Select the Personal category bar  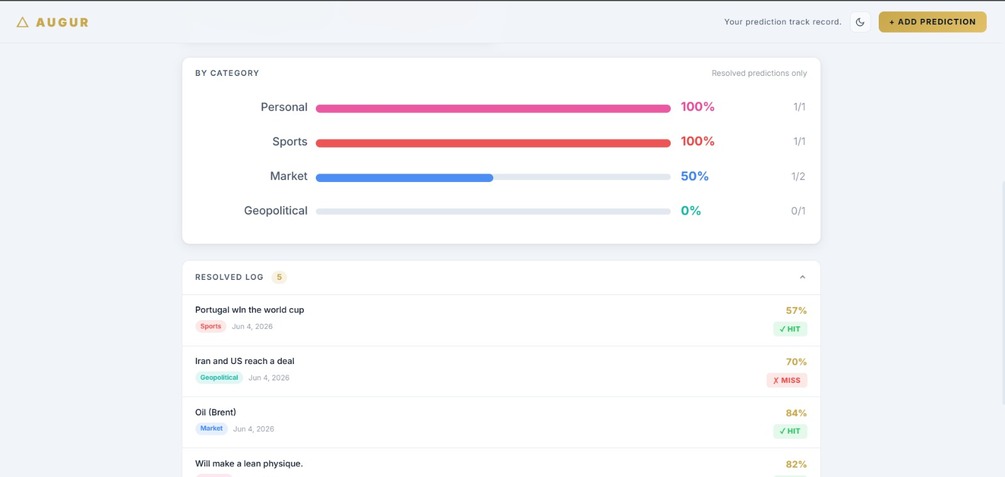tap(493, 108)
